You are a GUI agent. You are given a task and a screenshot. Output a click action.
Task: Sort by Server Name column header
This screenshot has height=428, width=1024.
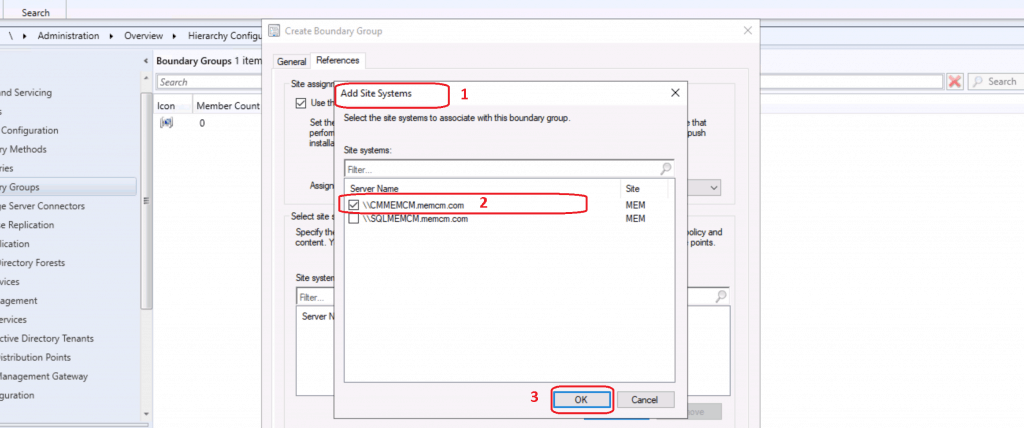point(374,188)
